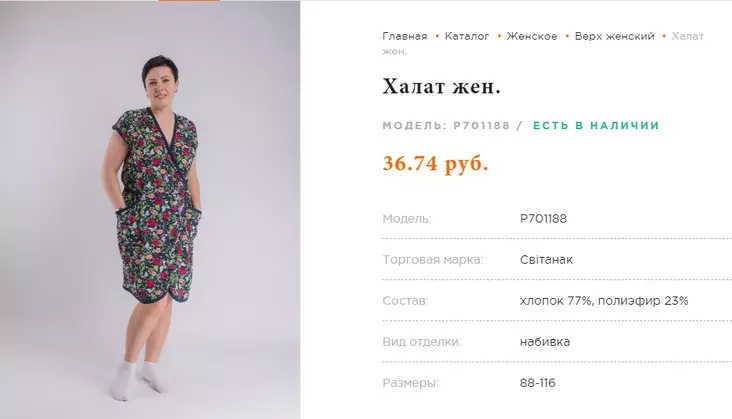The width and height of the screenshot is (732, 419).
Task: Open the robe product photo
Action: pos(150,210)
